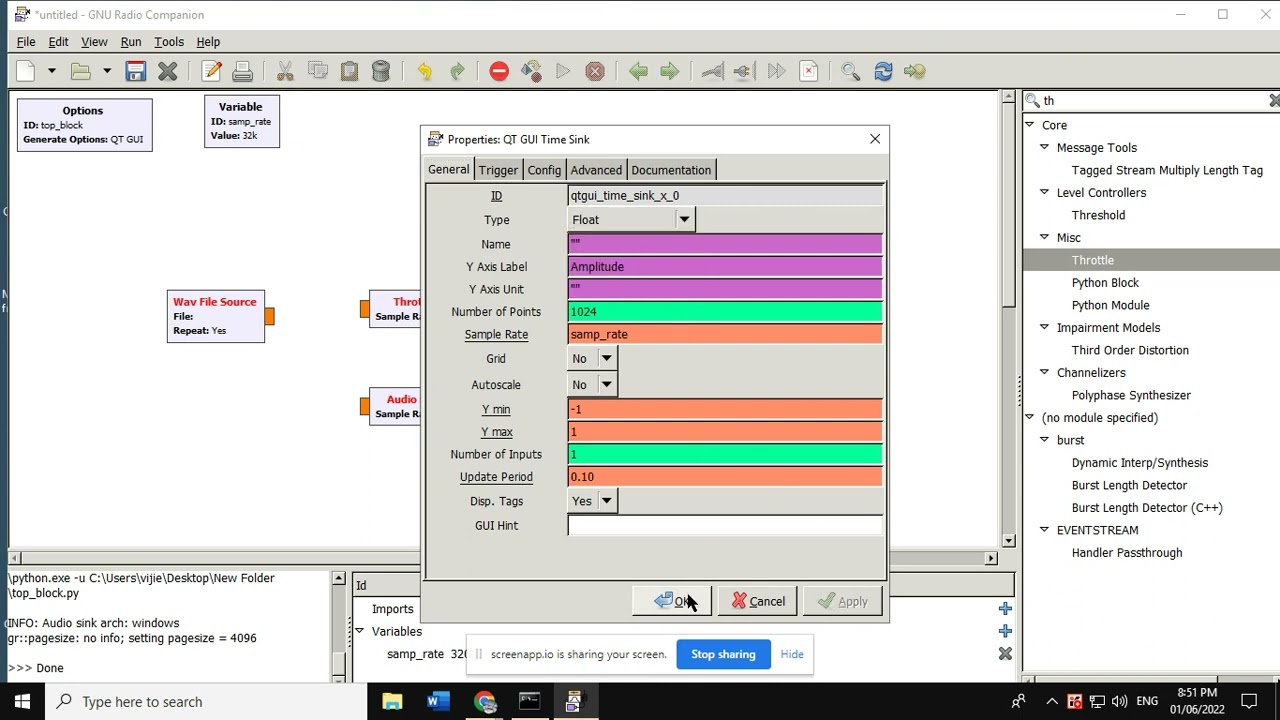Open the Autoscale No dropdown
This screenshot has width=1280, height=720.
point(606,385)
